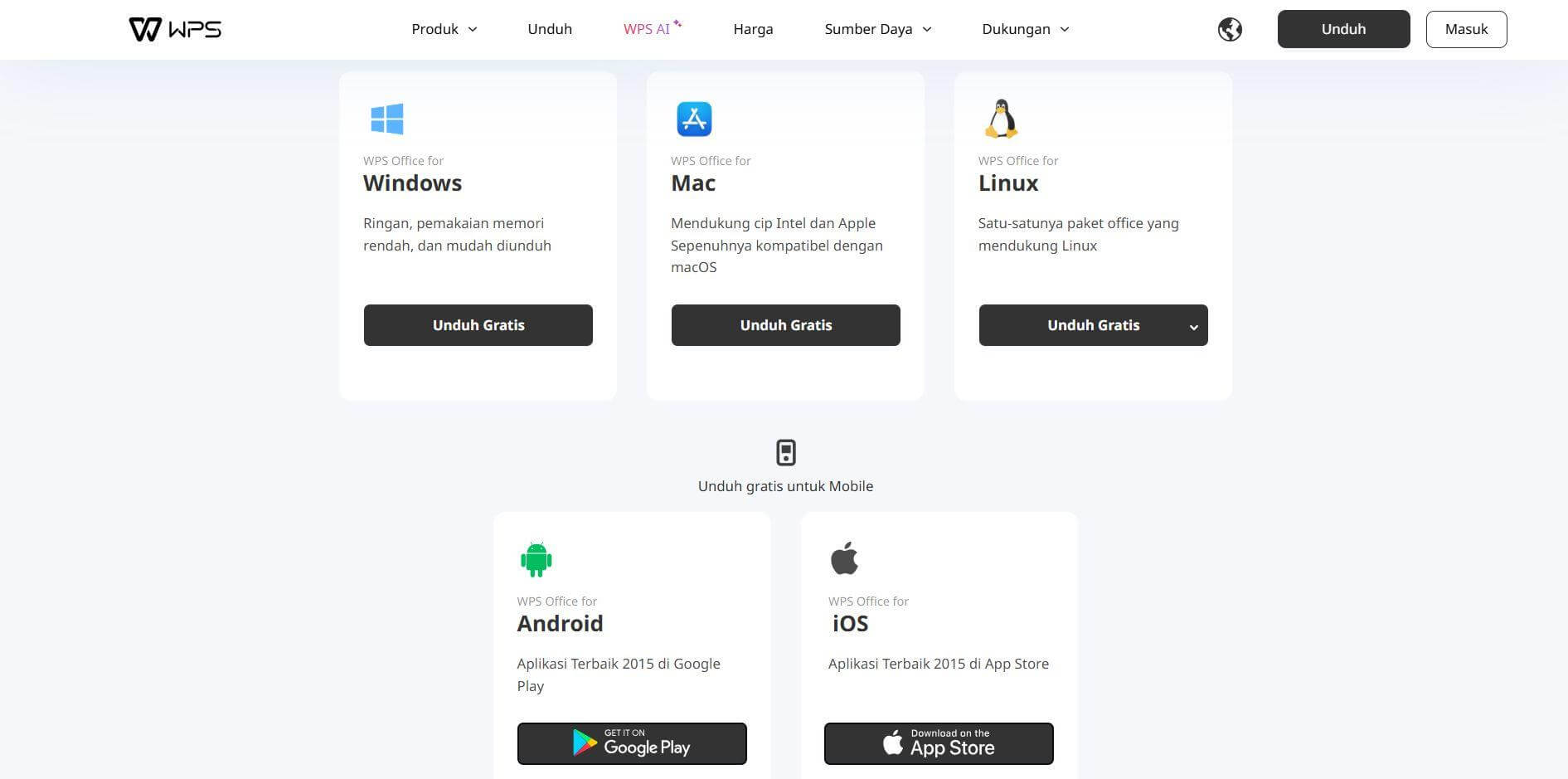Click the Apple icon on the iOS card
This screenshot has height=779, width=1568.
[844, 557]
